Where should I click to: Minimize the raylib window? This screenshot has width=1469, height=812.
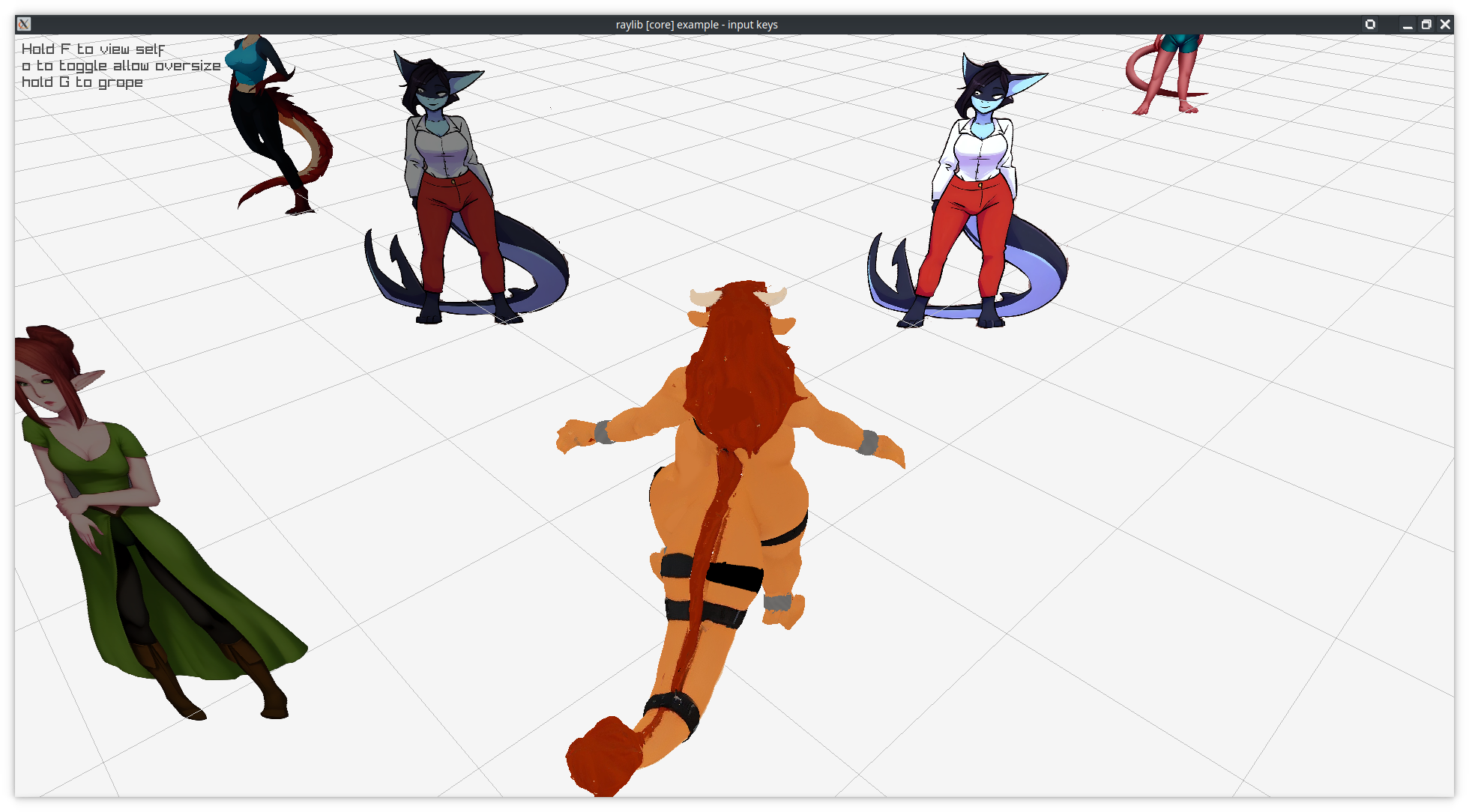1408,24
